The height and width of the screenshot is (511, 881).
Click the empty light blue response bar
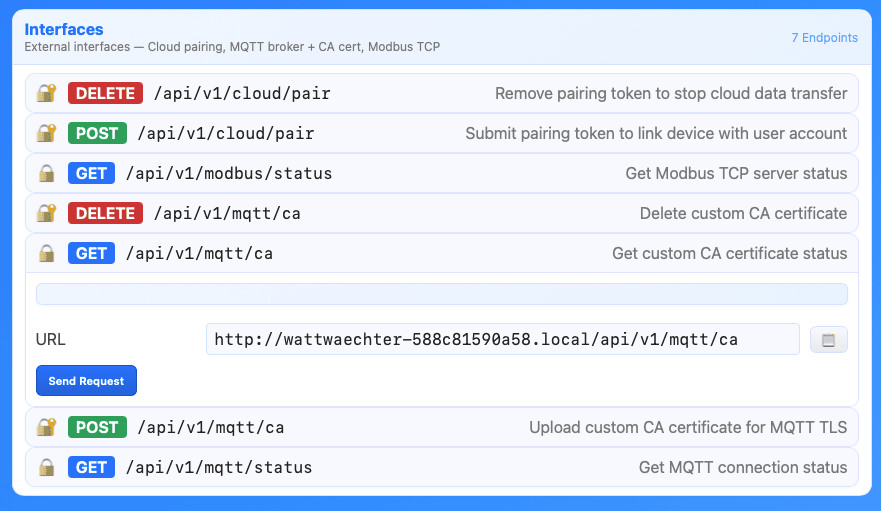pos(442,294)
